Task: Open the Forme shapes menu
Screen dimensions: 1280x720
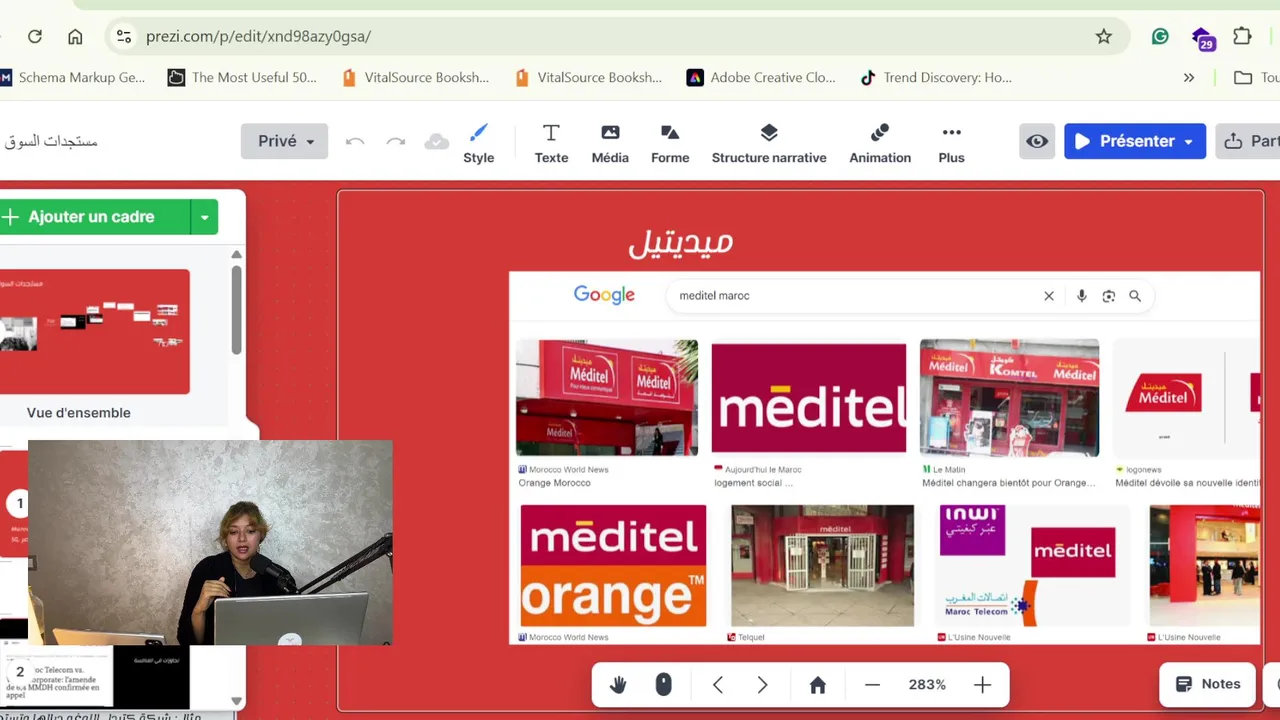Action: pos(670,143)
